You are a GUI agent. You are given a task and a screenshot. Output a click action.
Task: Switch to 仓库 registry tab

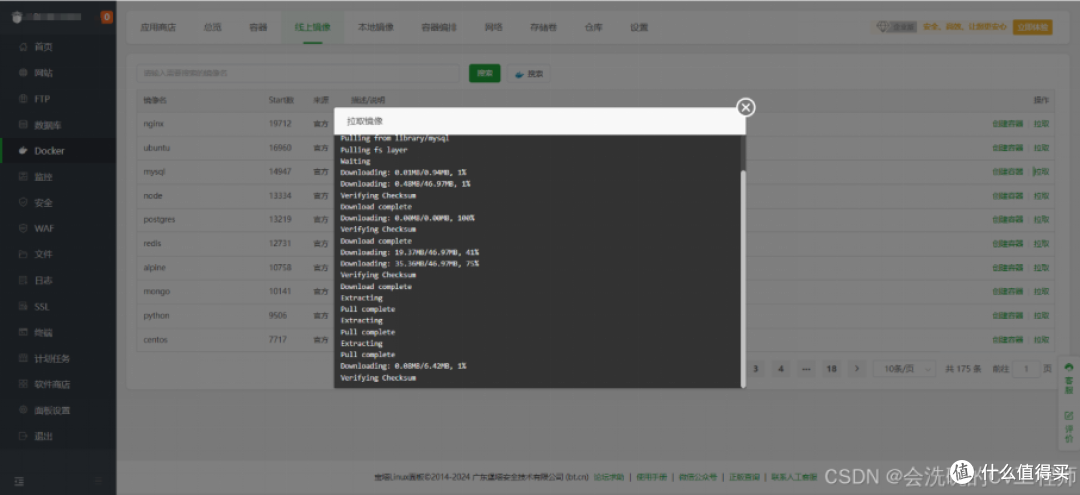pyautogui.click(x=593, y=28)
